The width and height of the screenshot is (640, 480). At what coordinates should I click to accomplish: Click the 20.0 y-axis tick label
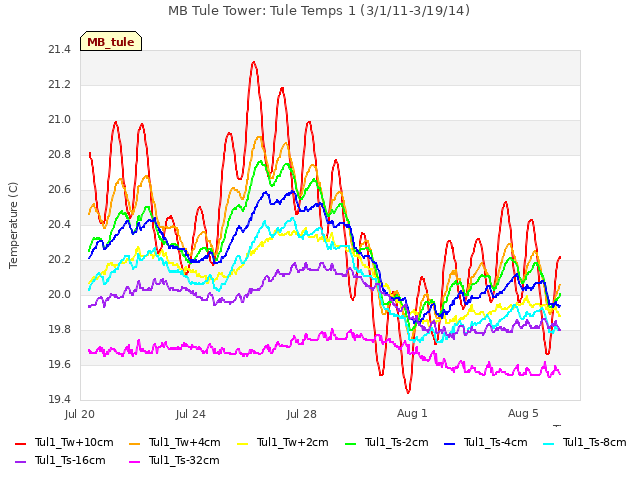tap(59, 295)
